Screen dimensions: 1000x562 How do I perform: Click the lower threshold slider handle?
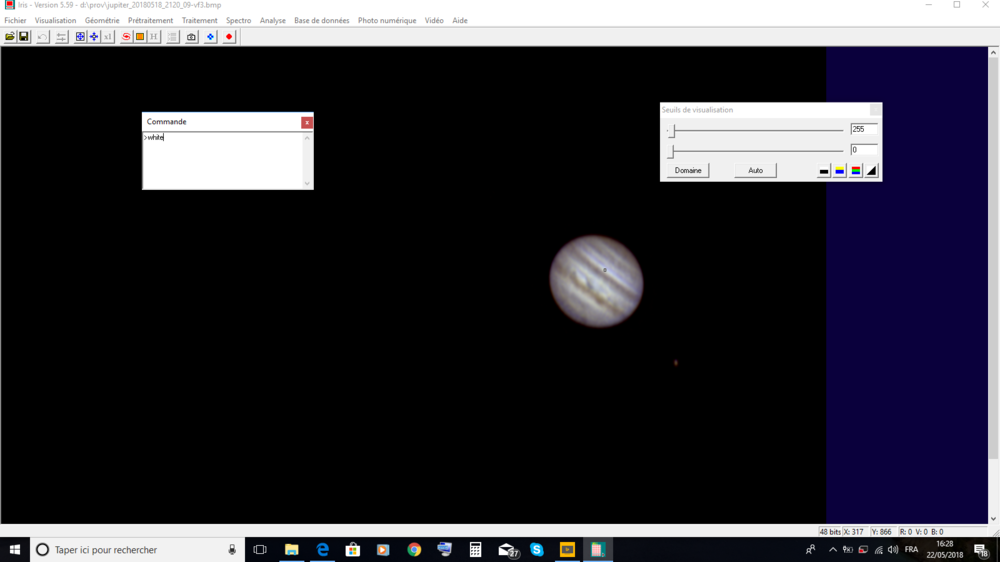point(671,151)
